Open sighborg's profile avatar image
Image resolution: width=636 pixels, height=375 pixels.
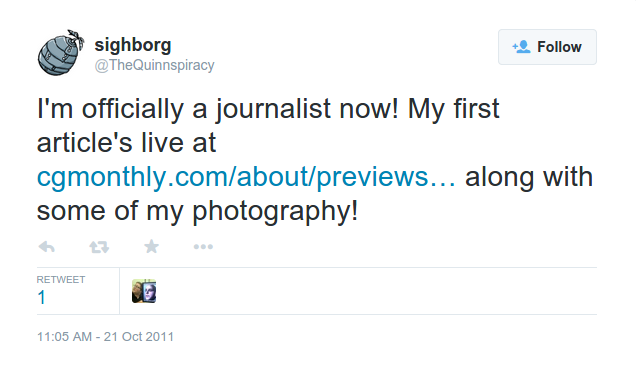tap(61, 52)
